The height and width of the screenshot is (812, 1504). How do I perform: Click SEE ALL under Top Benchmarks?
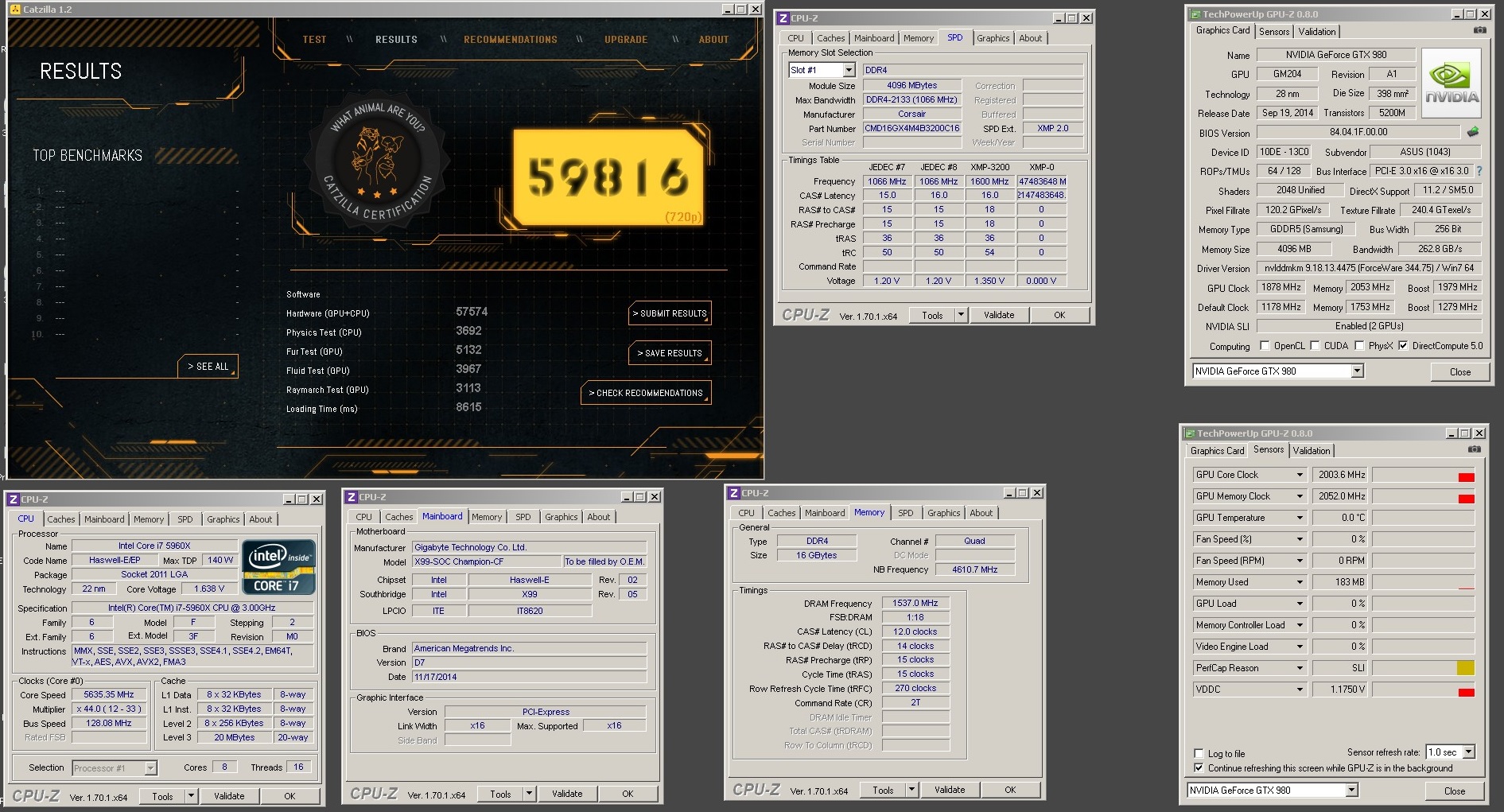[x=208, y=367]
